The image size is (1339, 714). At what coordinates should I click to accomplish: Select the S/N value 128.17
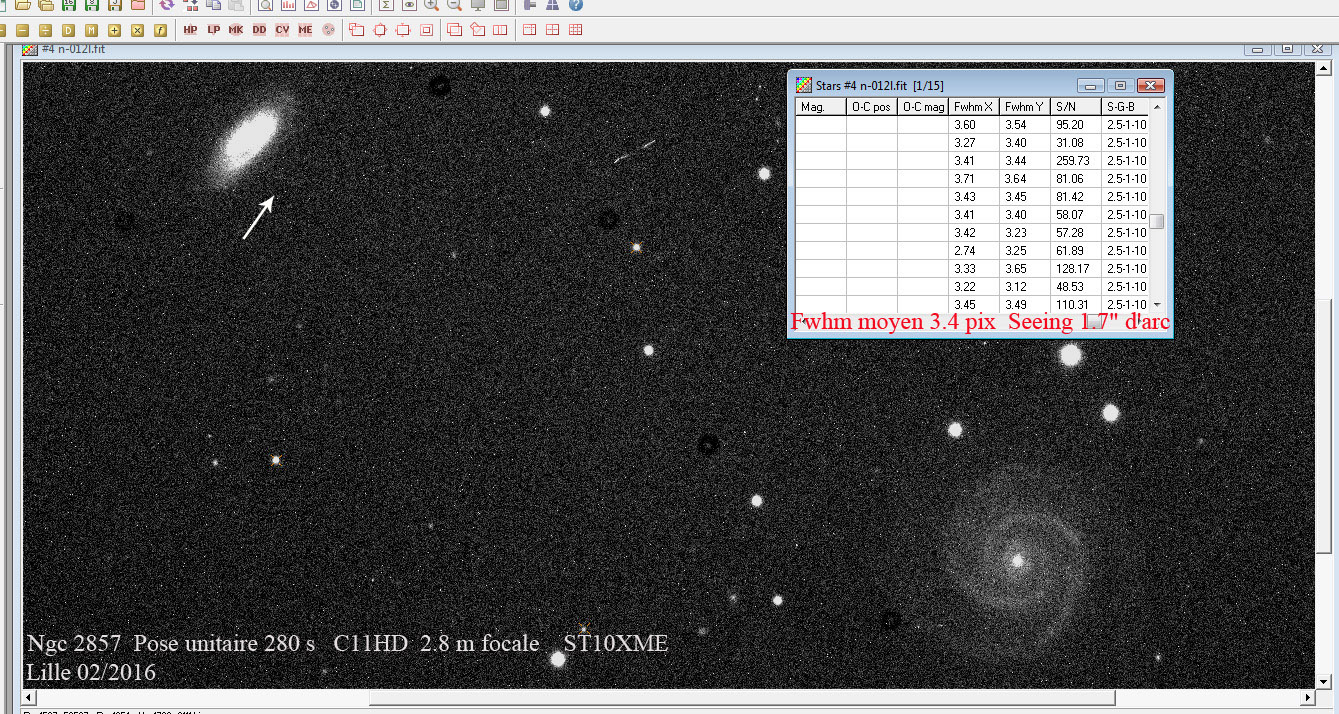(1076, 269)
